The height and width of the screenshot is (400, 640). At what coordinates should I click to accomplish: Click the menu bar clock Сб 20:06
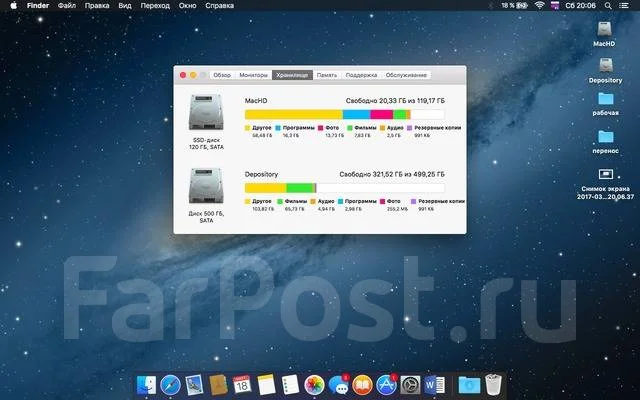tap(580, 6)
